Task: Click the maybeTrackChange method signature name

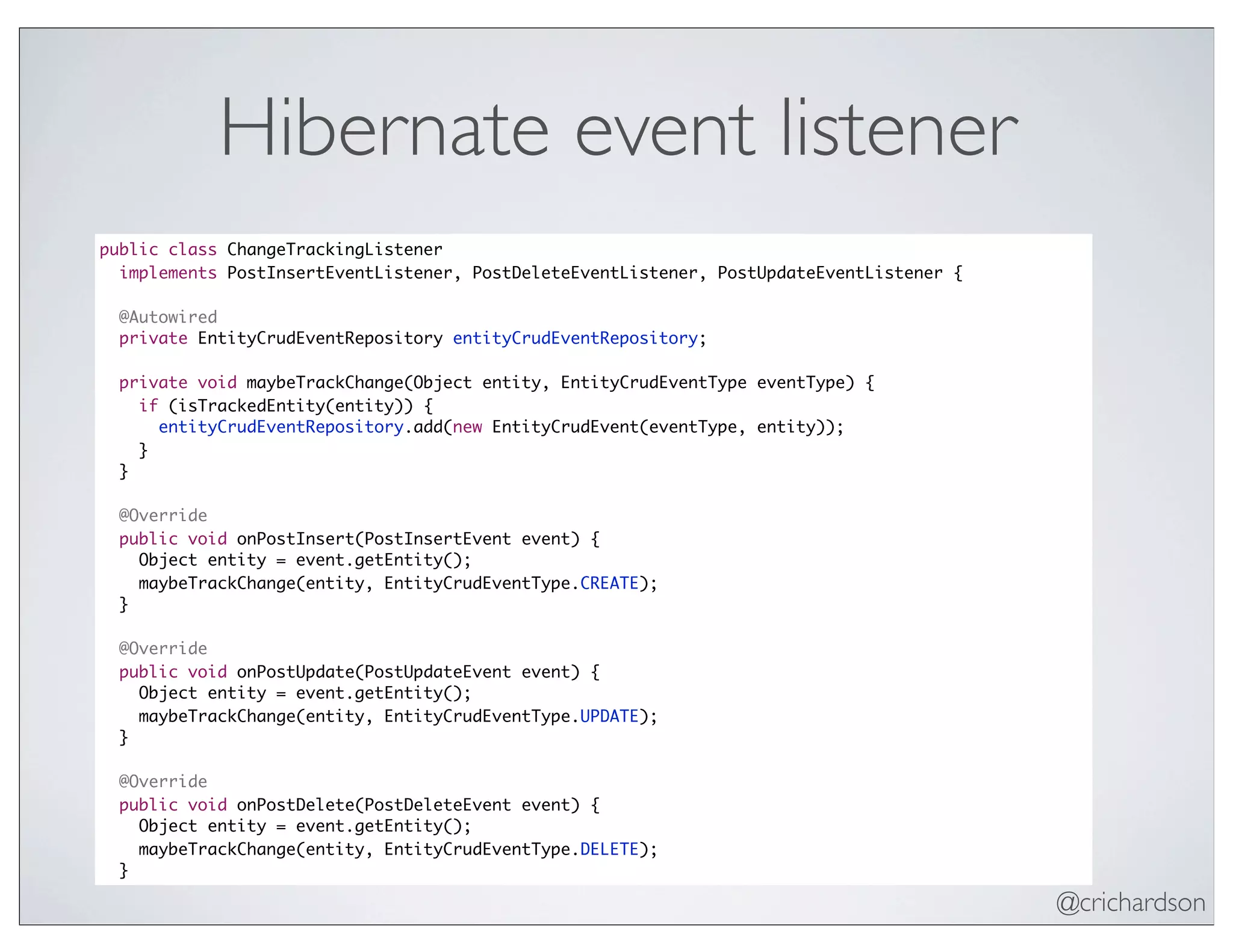Action: pos(325,382)
